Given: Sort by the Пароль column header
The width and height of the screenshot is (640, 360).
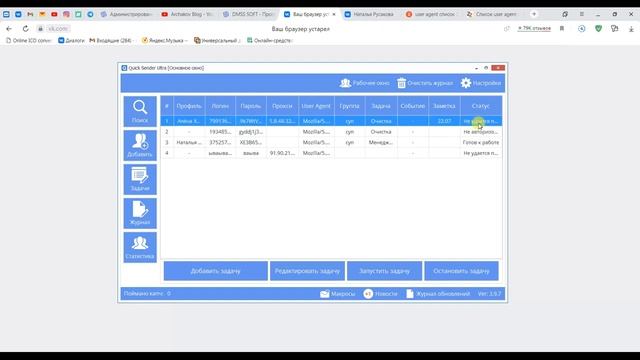Looking at the screenshot, I should point(251,106).
